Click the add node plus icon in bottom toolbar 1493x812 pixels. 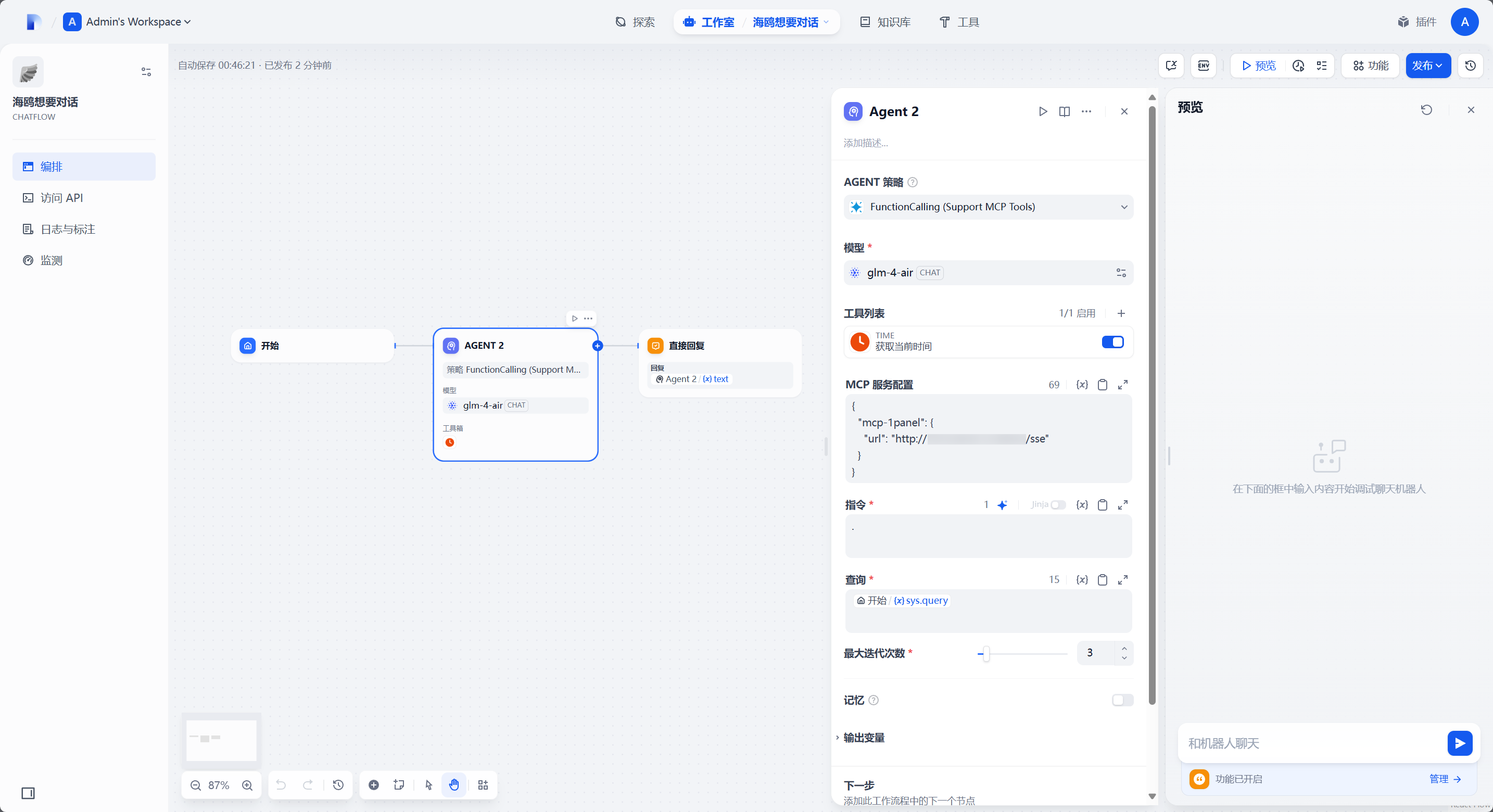point(374,785)
